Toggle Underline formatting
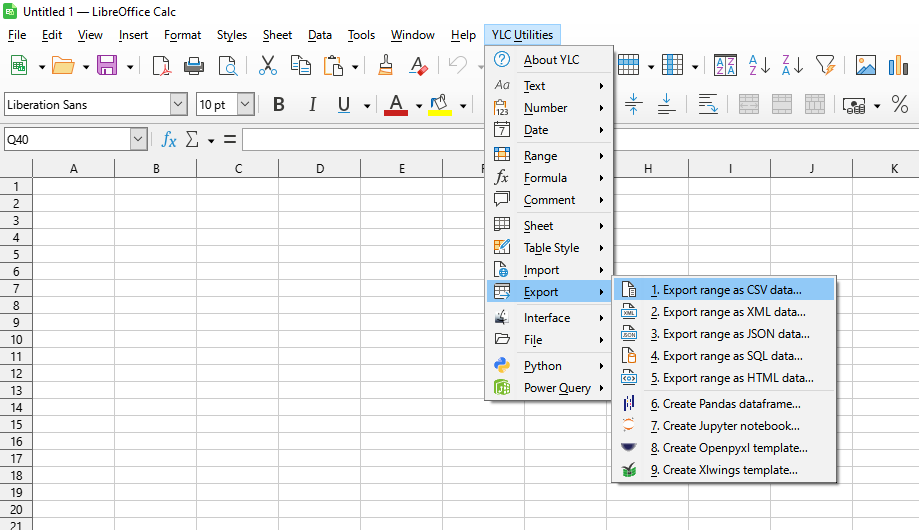Screen dimensions: 919x530 point(344,105)
